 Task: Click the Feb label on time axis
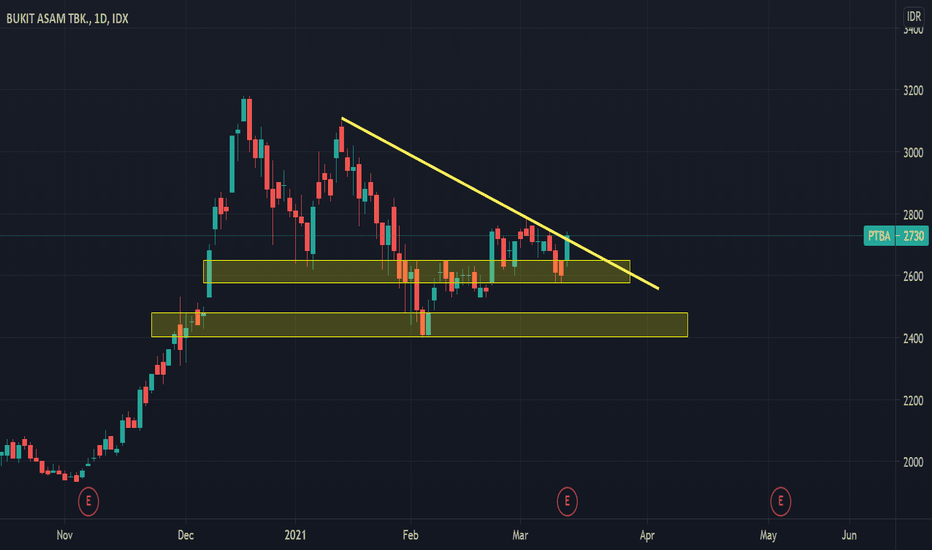(x=410, y=535)
